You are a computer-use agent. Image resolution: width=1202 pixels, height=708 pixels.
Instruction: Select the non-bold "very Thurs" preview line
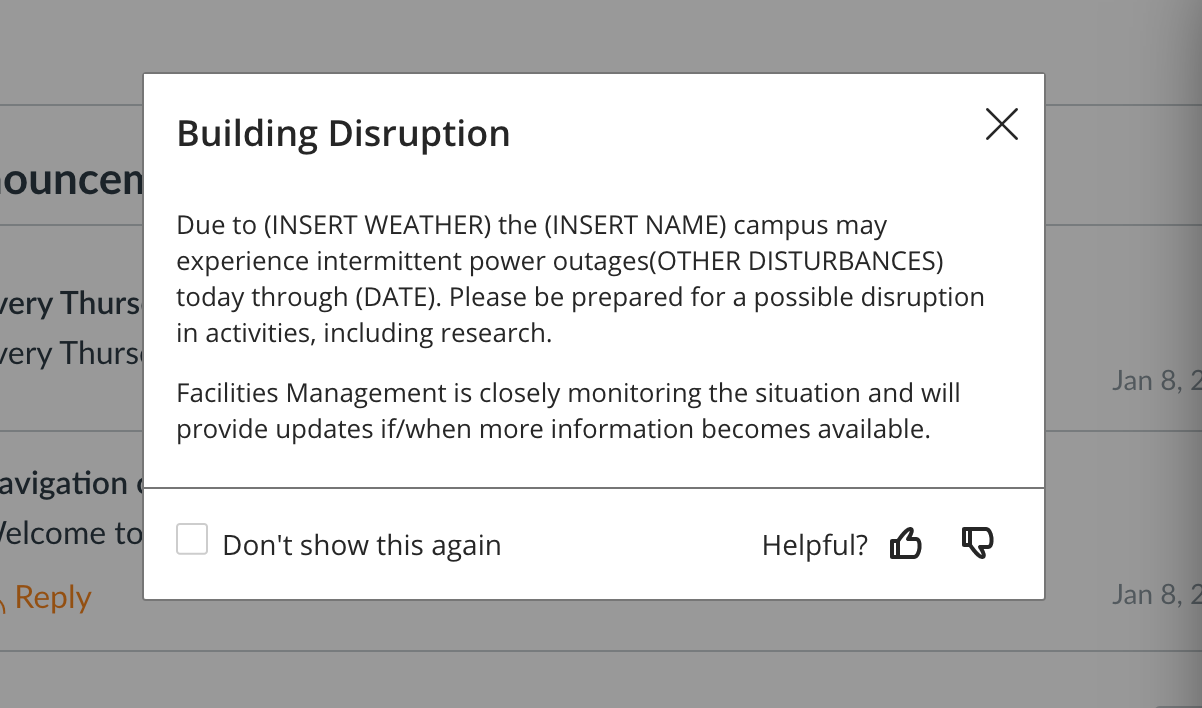(71, 352)
